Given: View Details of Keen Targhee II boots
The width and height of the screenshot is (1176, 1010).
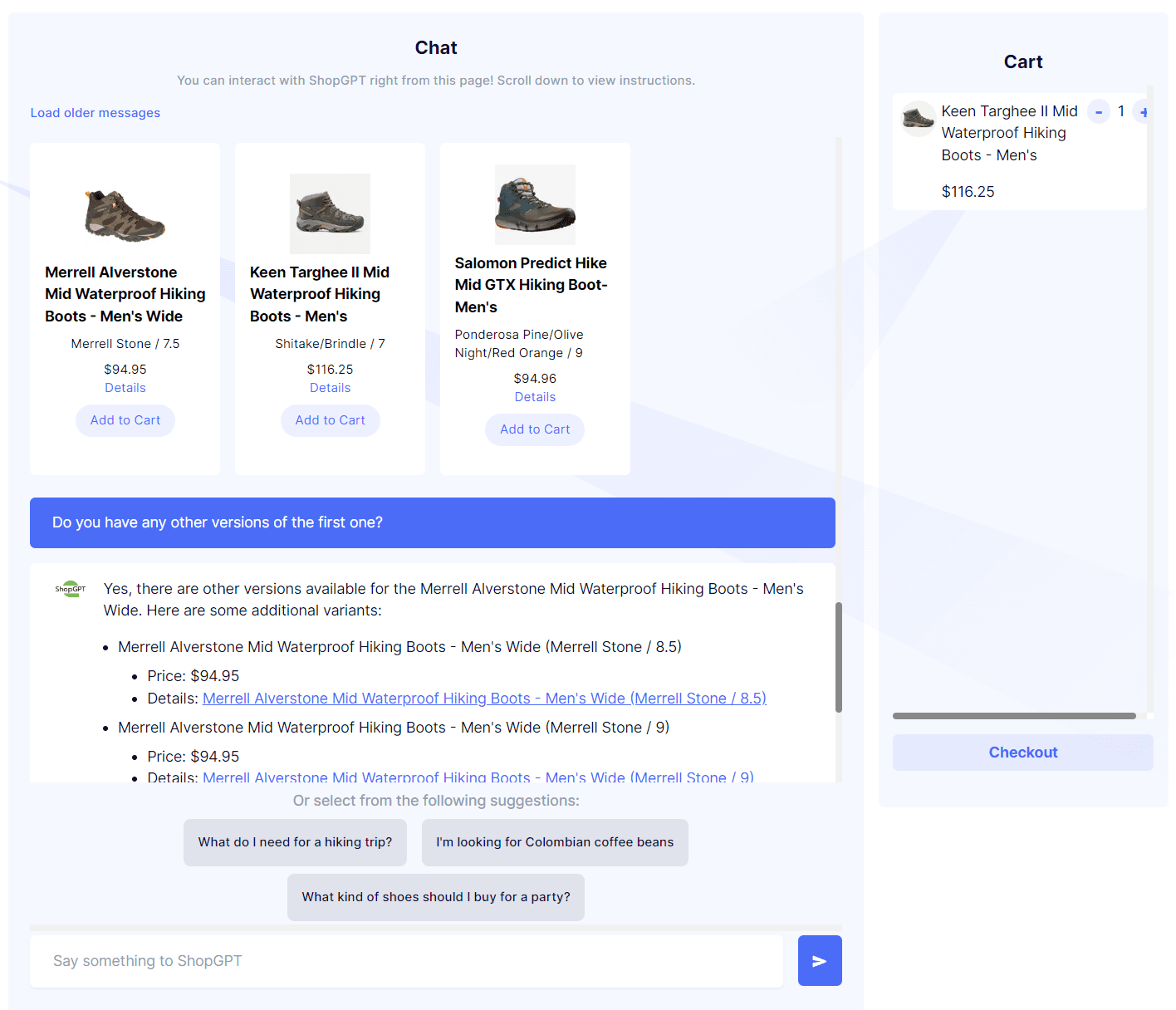Looking at the screenshot, I should click(x=330, y=388).
